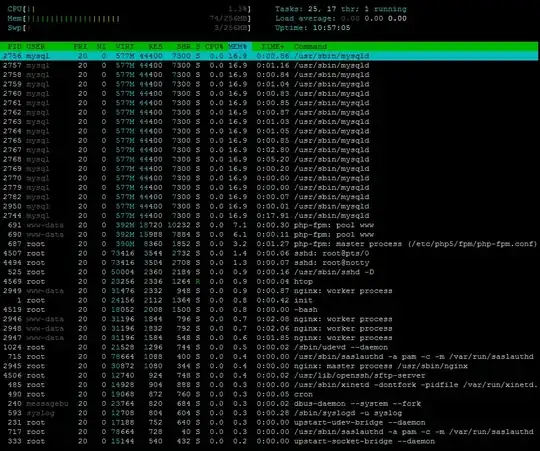Click the Tasks count summary text
Viewport: 540px width, 451px height.
click(341, 9)
